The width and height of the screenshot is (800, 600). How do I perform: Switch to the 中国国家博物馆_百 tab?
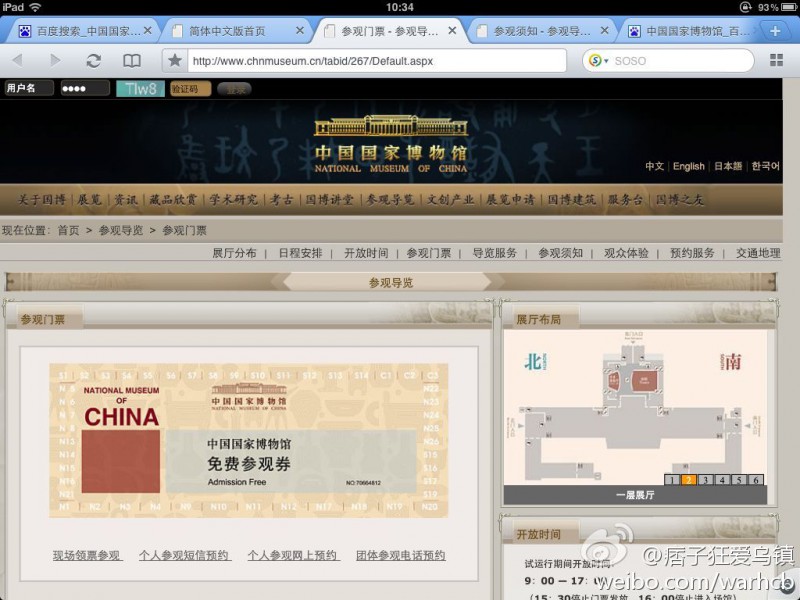click(x=689, y=31)
